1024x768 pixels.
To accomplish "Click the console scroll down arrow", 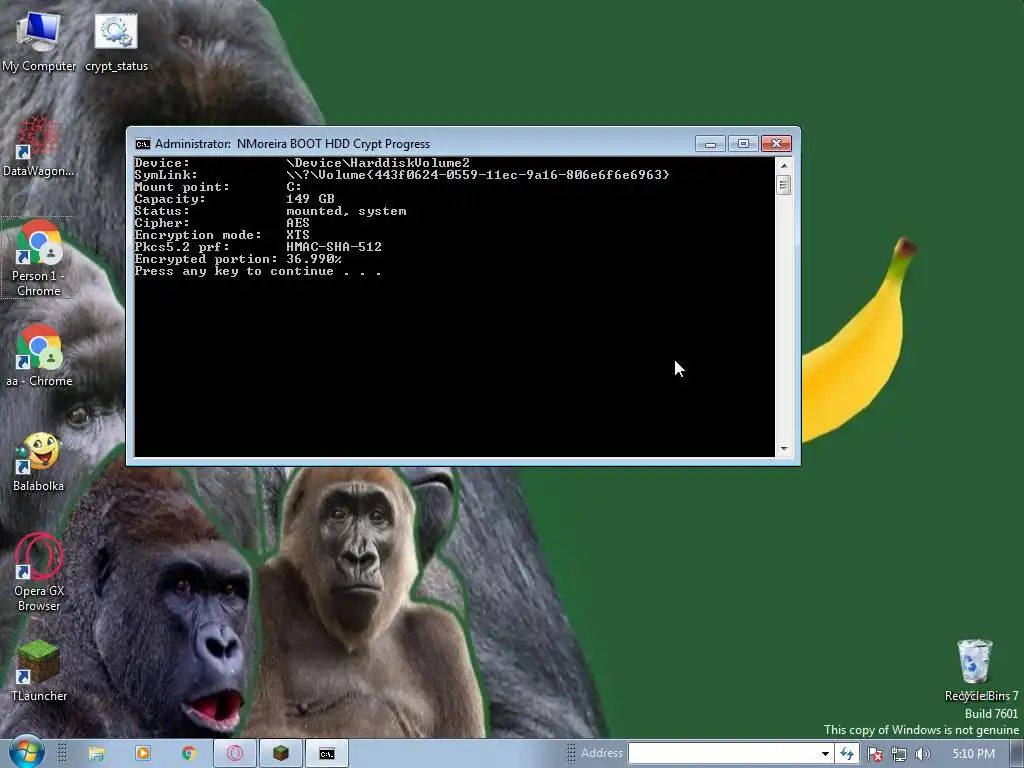I will (x=784, y=449).
